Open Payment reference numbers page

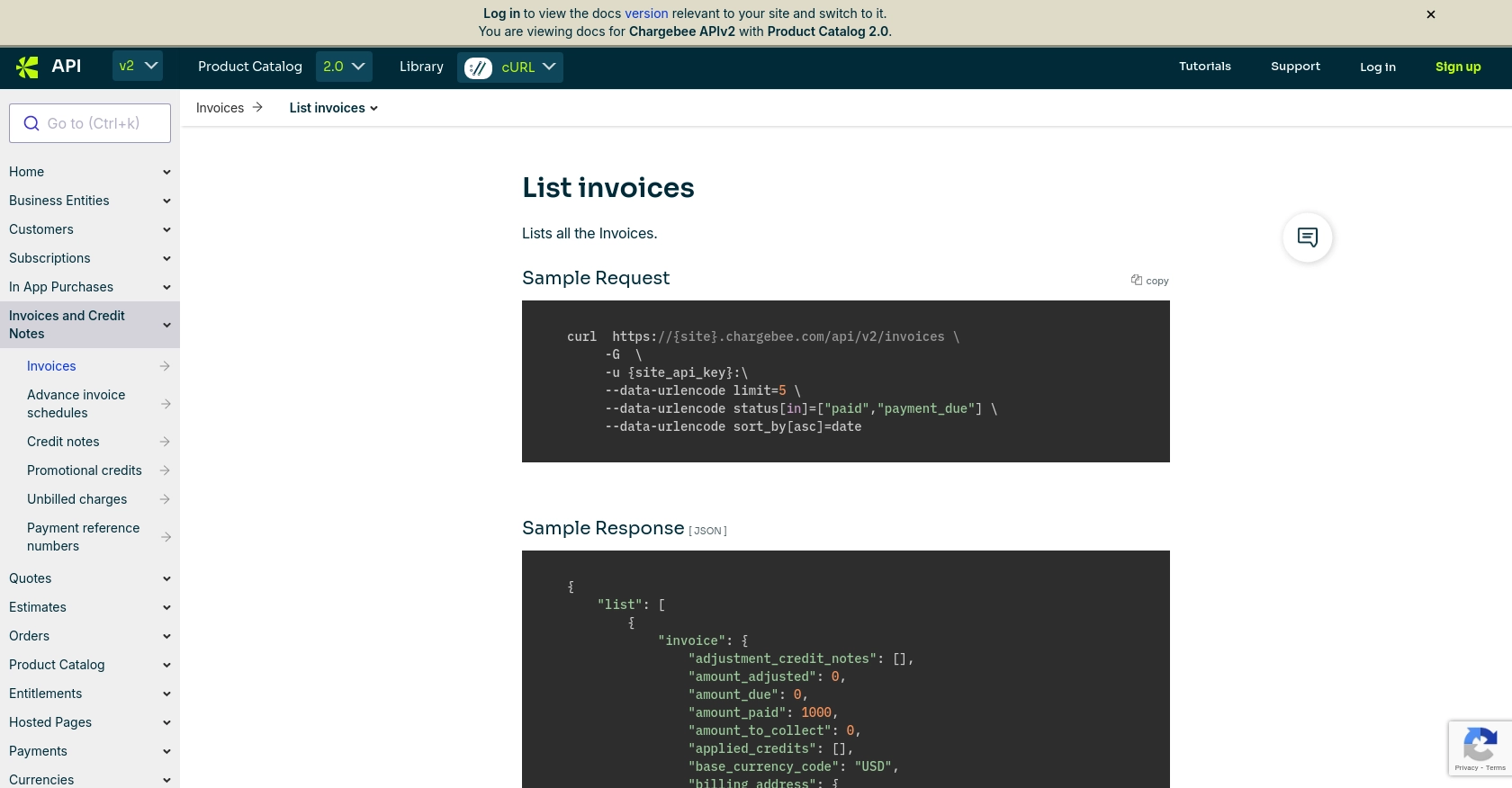(x=84, y=537)
